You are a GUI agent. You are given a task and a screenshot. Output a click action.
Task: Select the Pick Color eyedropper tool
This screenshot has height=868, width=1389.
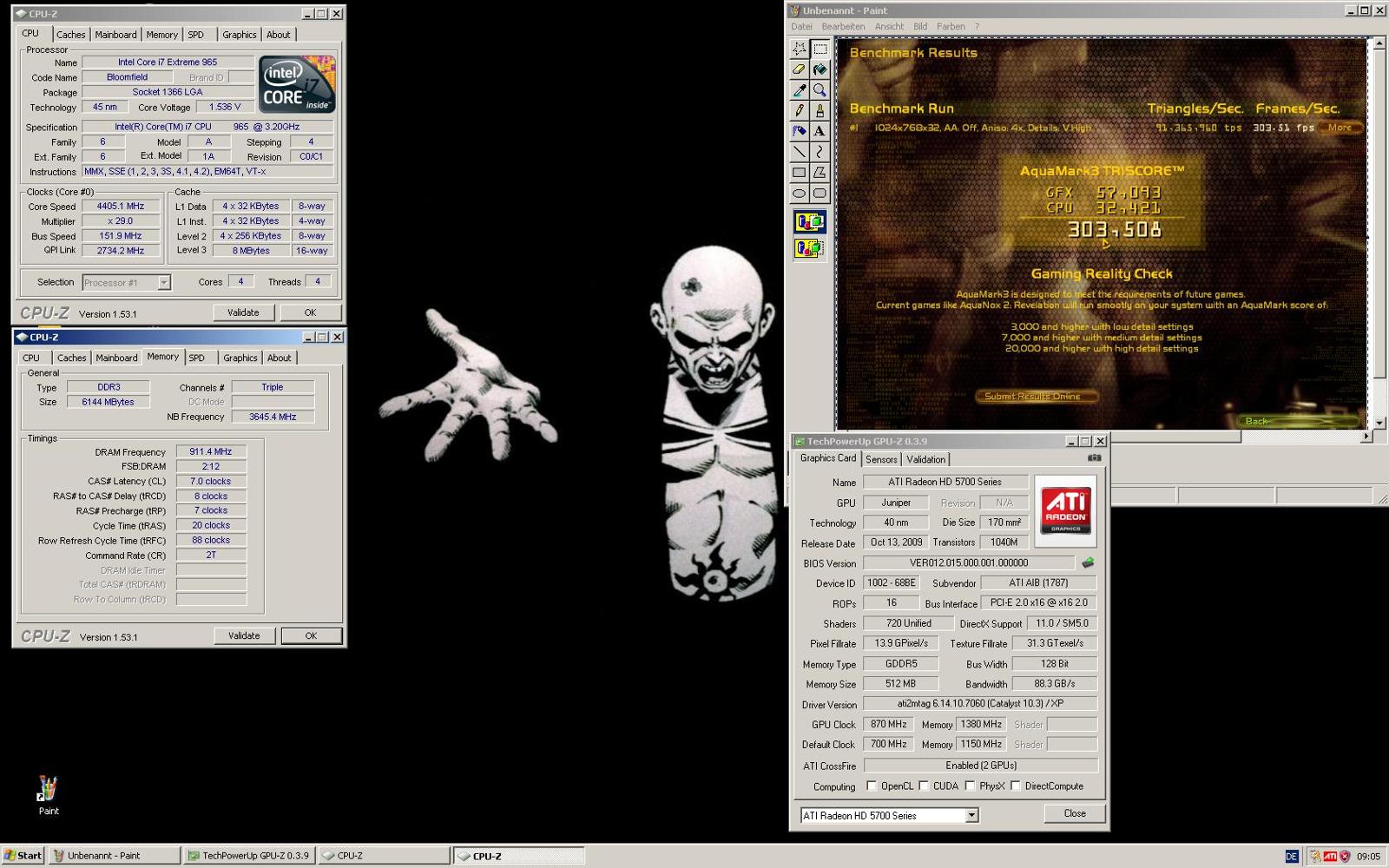pos(799,90)
